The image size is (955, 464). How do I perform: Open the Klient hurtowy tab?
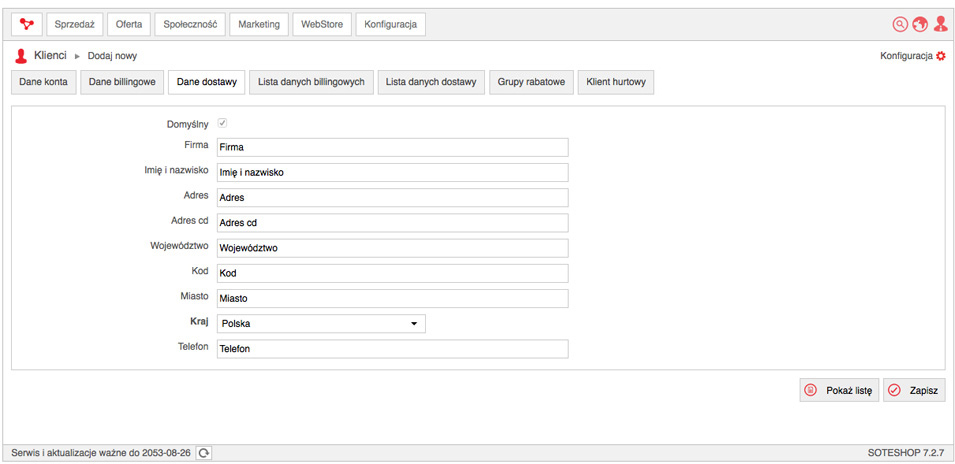tap(616, 82)
